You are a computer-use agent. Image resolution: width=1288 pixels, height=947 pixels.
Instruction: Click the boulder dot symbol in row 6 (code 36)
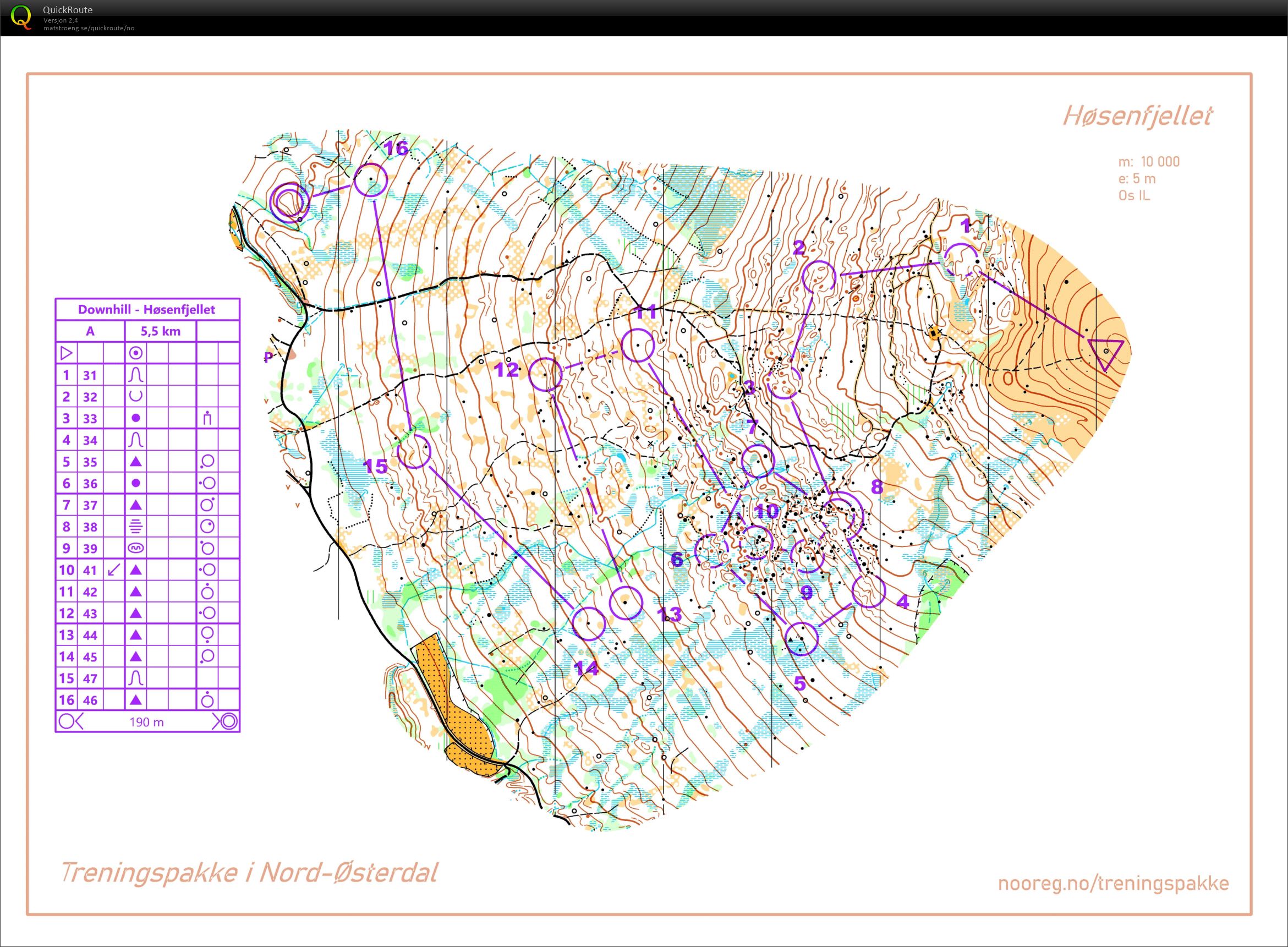pos(136,483)
